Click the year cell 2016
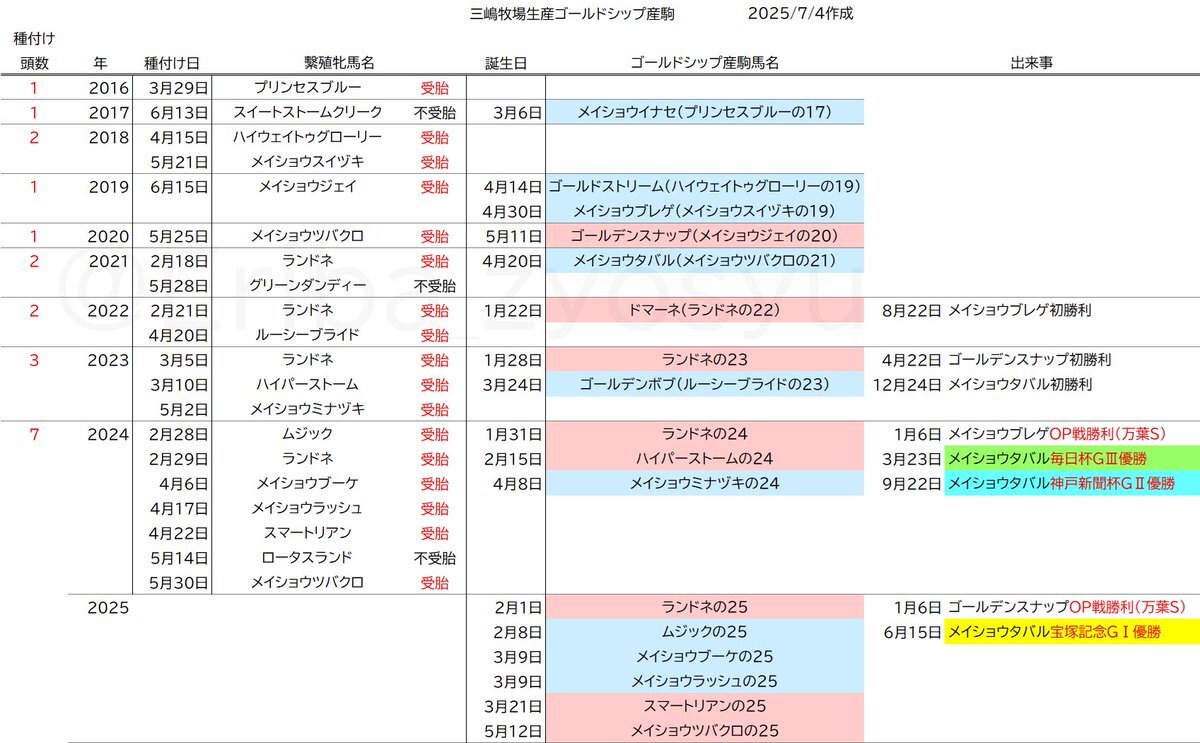The height and width of the screenshot is (743, 1200). tap(108, 88)
